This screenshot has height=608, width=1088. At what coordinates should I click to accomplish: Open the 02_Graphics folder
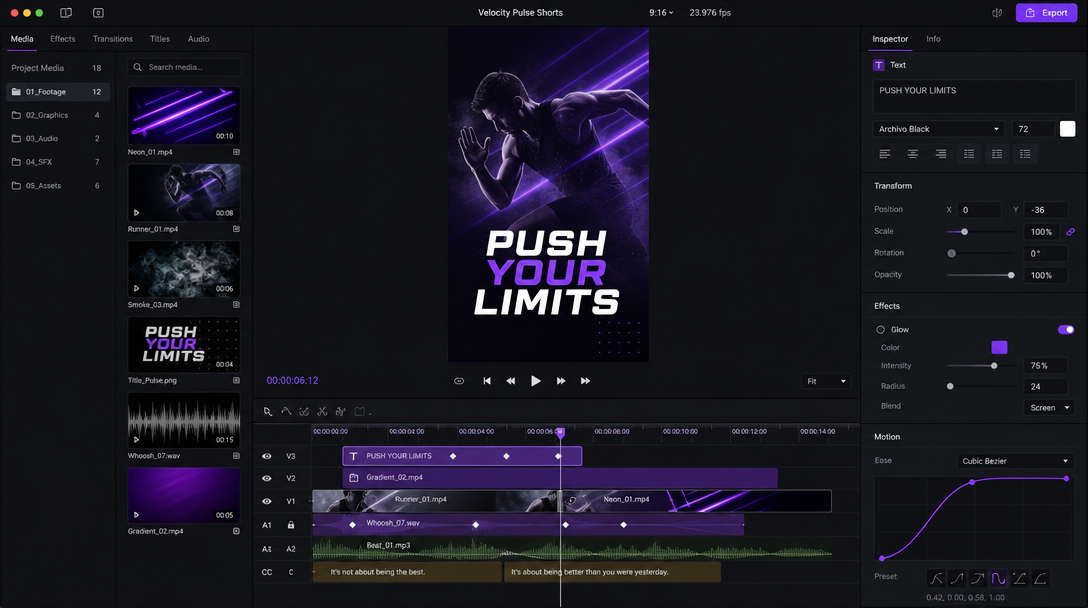point(58,115)
